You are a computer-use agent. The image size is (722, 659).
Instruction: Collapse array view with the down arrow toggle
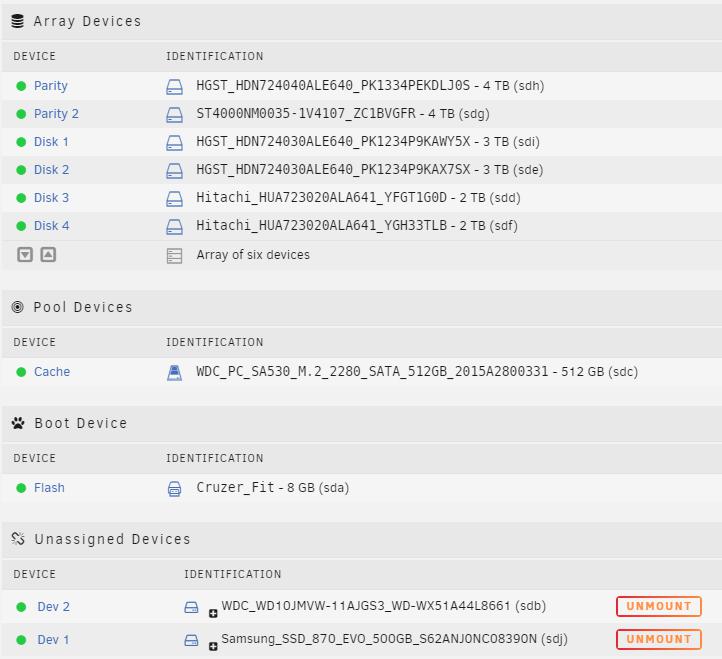pyautogui.click(x=25, y=255)
